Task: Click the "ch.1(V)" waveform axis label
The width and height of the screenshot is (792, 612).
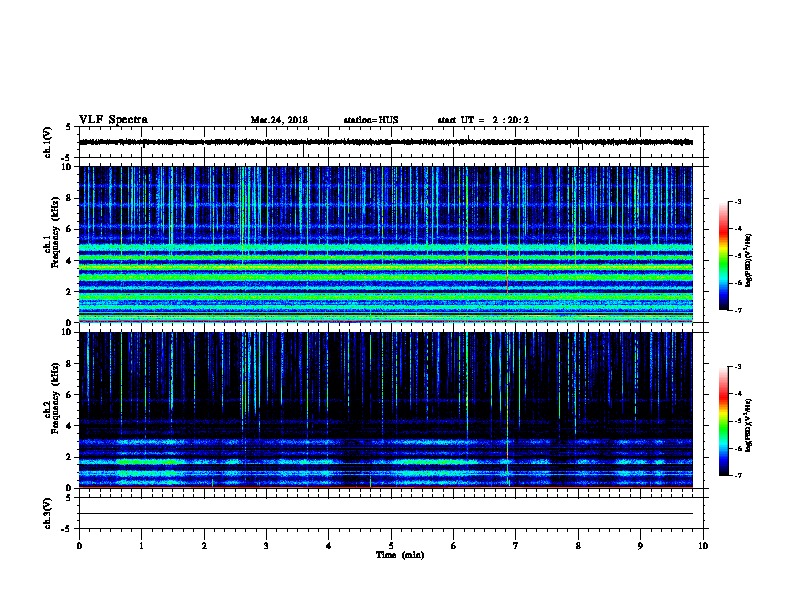Action: pos(47,142)
